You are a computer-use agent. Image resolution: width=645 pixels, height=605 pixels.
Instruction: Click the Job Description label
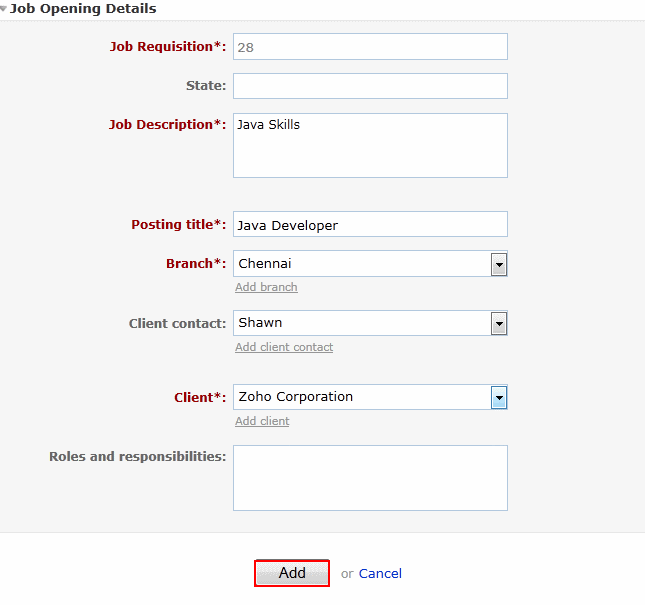[167, 125]
